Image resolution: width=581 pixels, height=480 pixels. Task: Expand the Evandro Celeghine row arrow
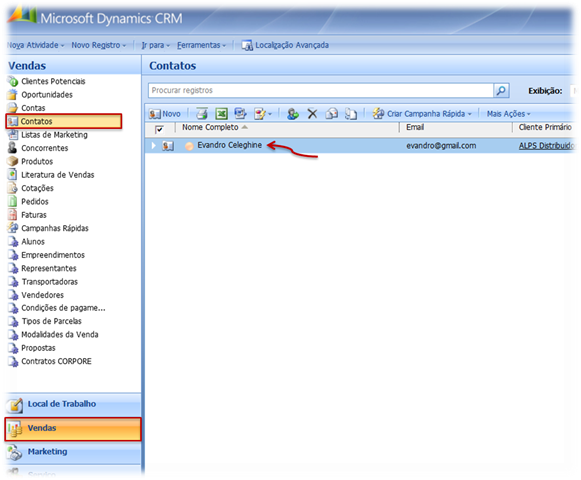coord(153,146)
